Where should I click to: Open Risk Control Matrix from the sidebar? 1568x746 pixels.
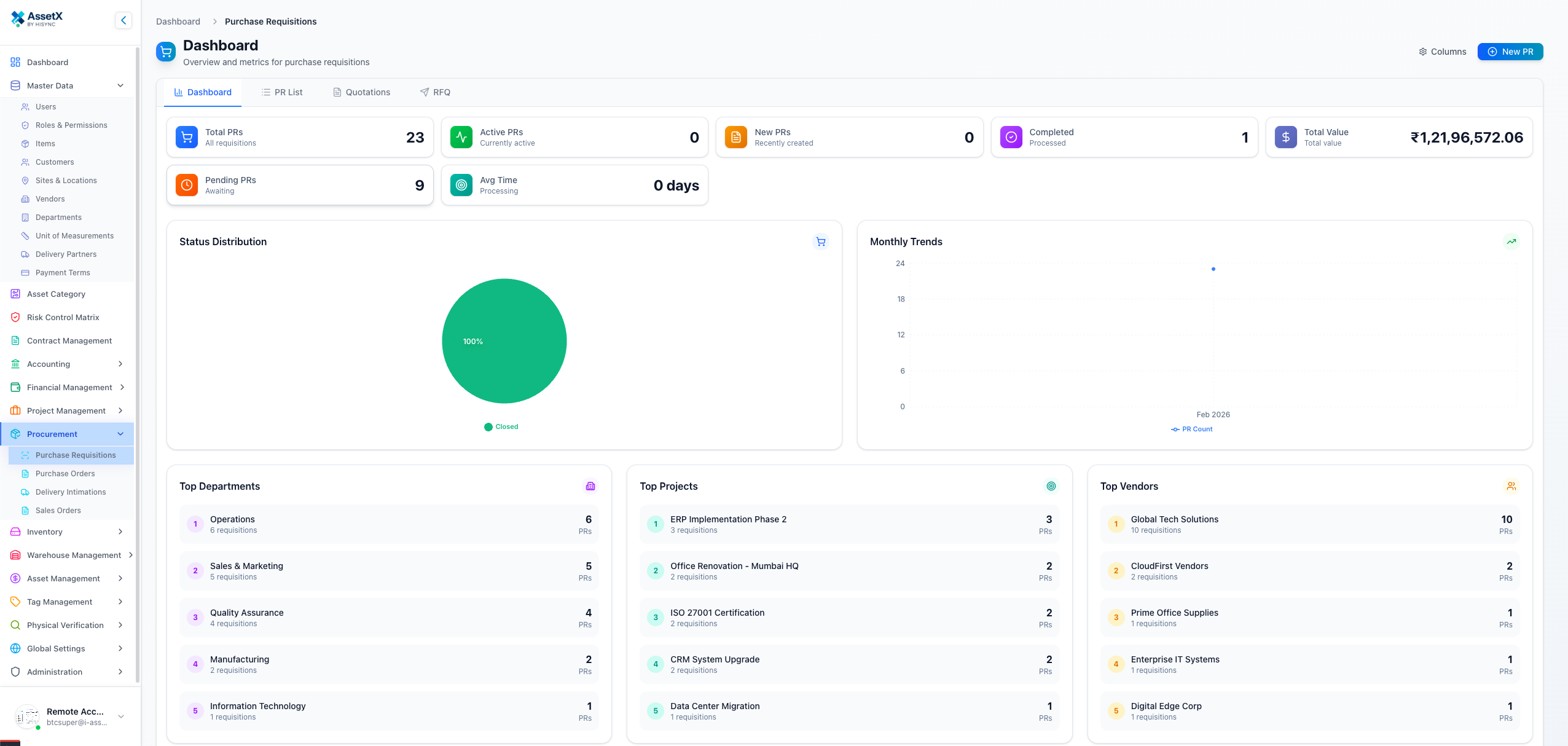pos(63,317)
